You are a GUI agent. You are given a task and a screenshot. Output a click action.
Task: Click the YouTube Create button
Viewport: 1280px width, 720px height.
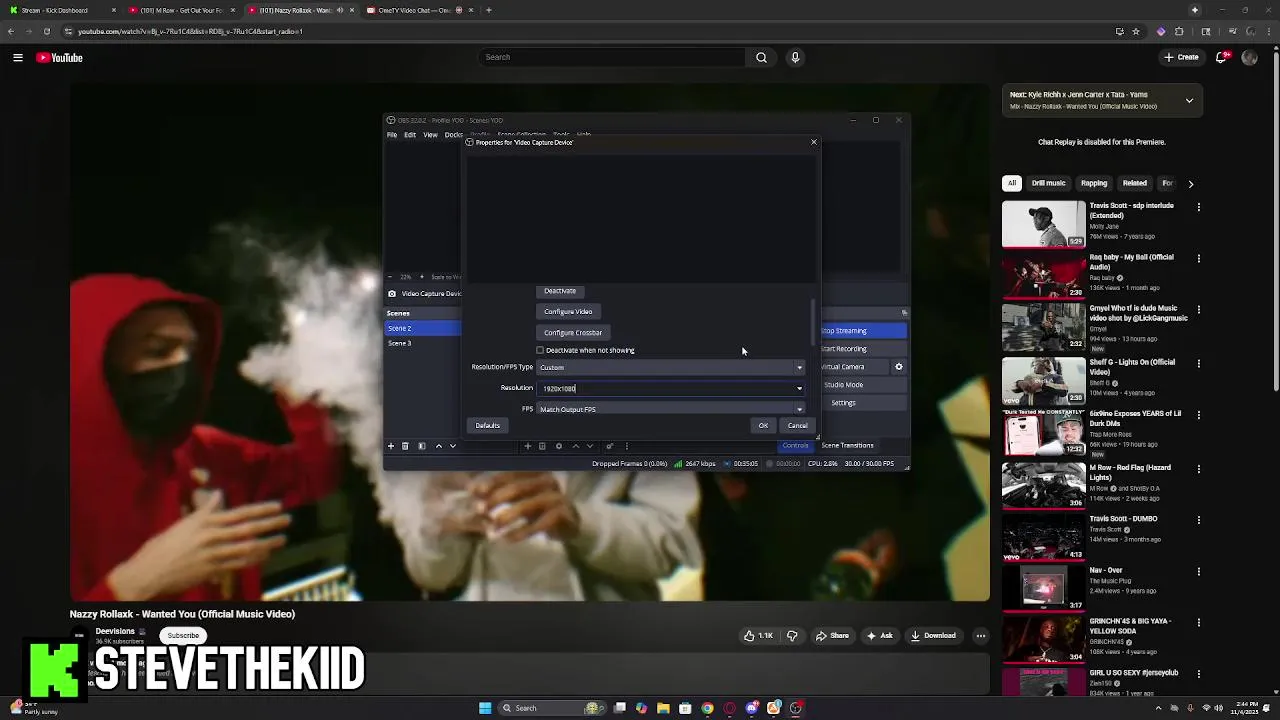pyautogui.click(x=1181, y=57)
